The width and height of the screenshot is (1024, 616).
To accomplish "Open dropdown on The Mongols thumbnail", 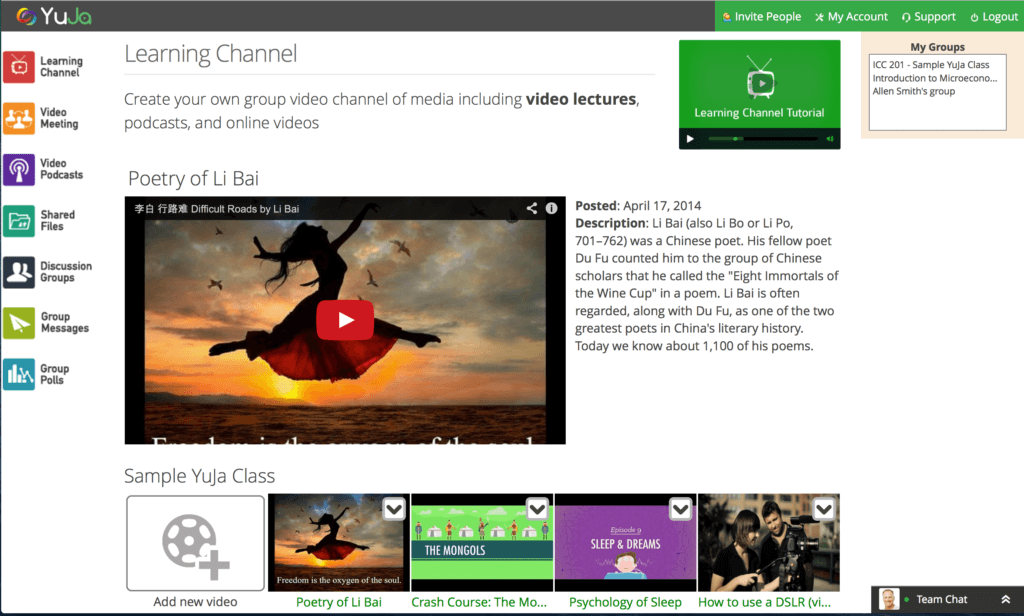I will (x=537, y=509).
